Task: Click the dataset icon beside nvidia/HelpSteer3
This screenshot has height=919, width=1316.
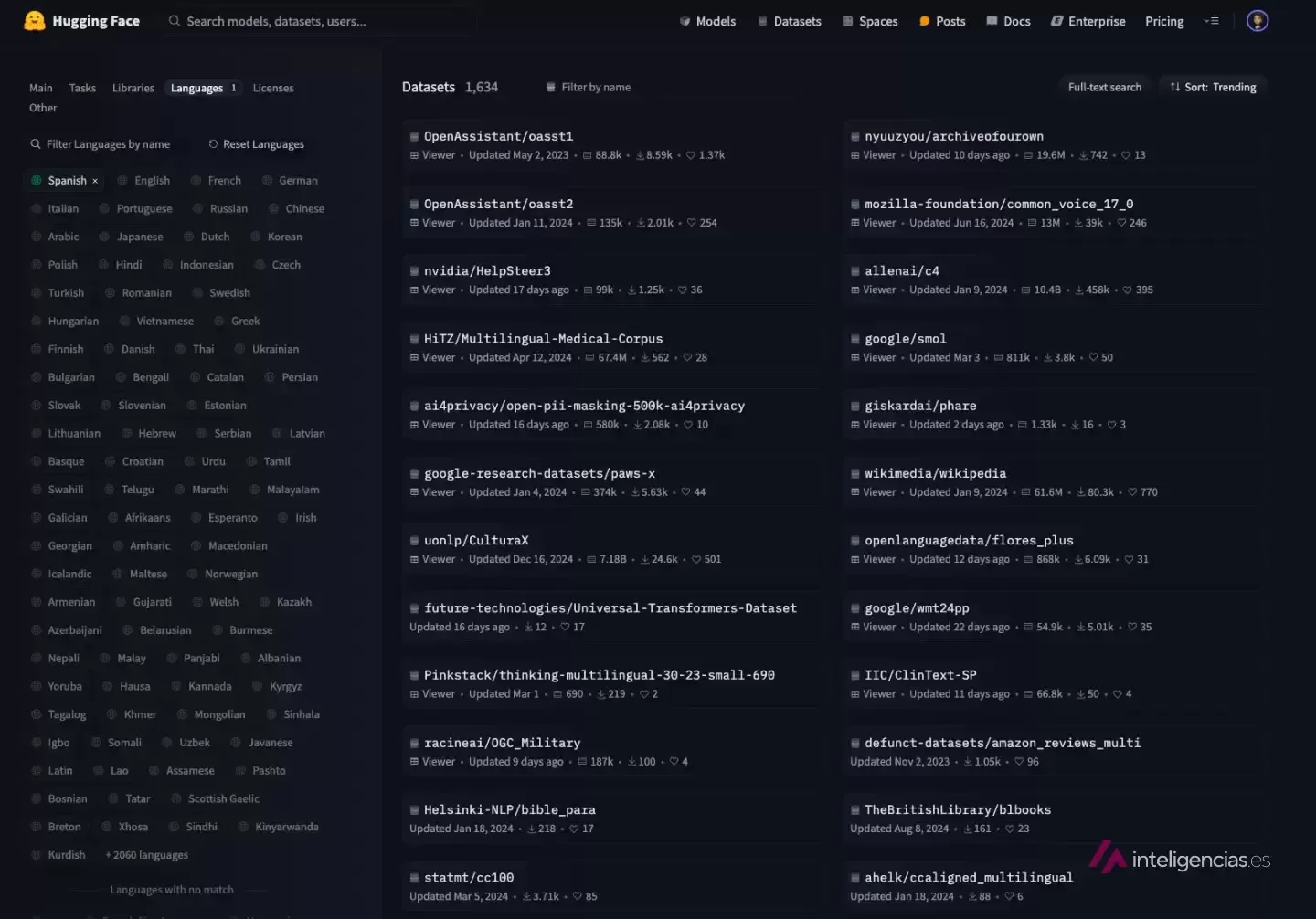Action: click(x=414, y=271)
